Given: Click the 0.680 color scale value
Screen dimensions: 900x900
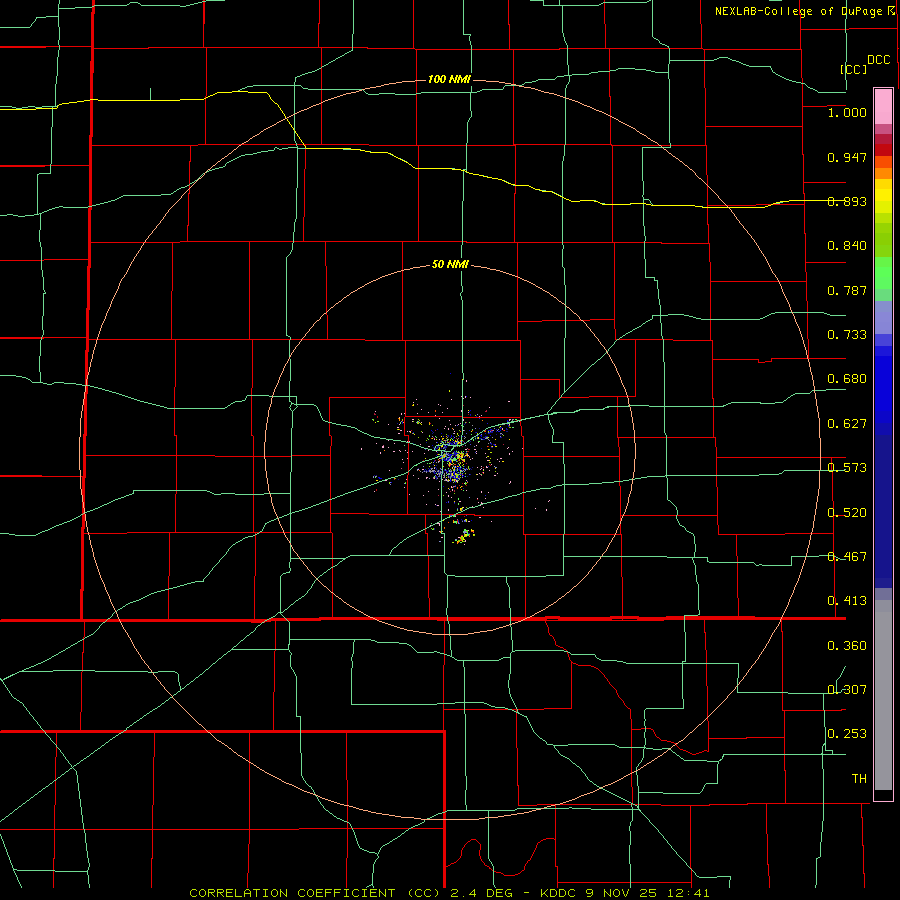Looking at the screenshot, I should 847,379.
